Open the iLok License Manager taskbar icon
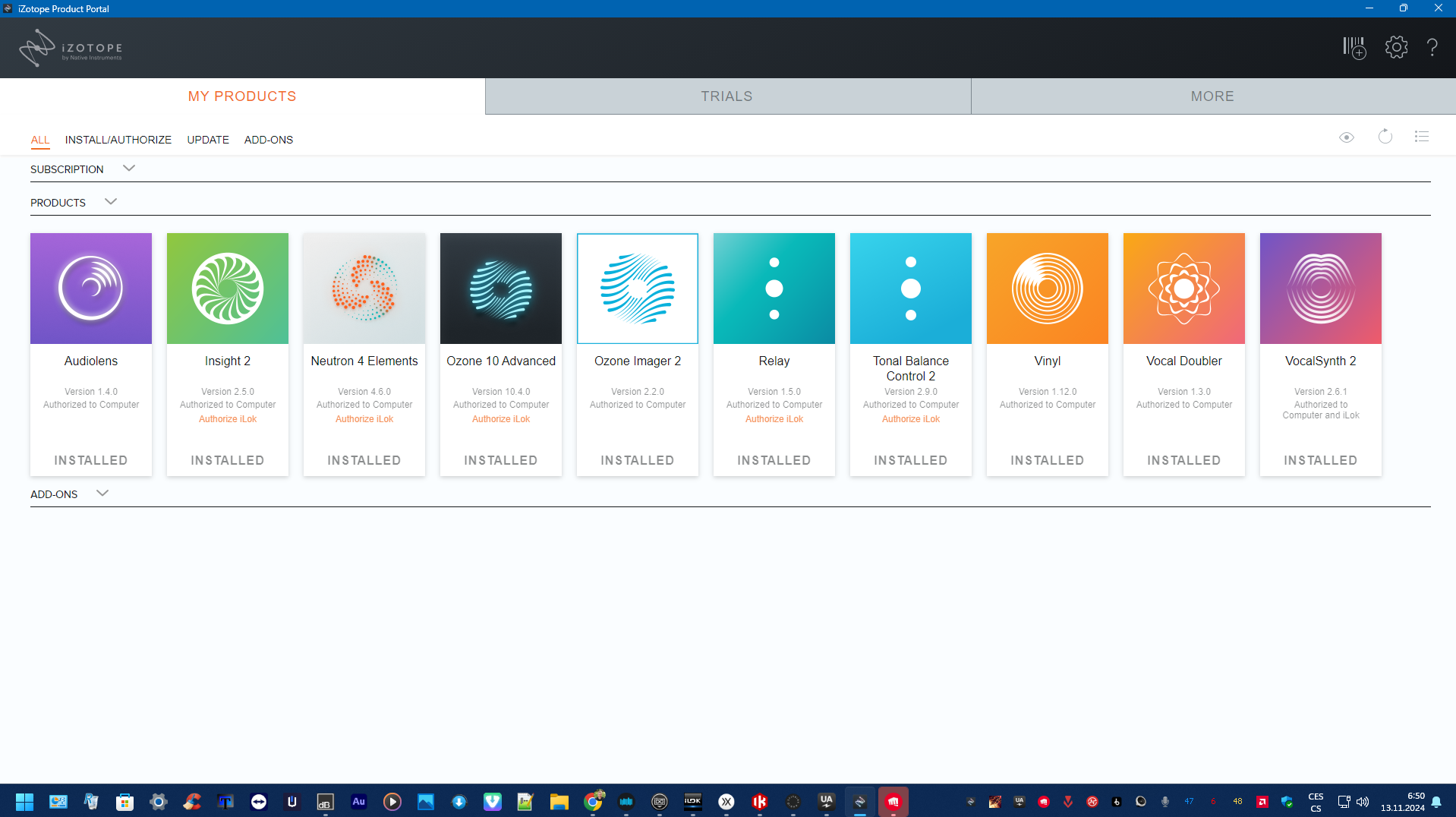The width and height of the screenshot is (1456, 817). pos(693,802)
